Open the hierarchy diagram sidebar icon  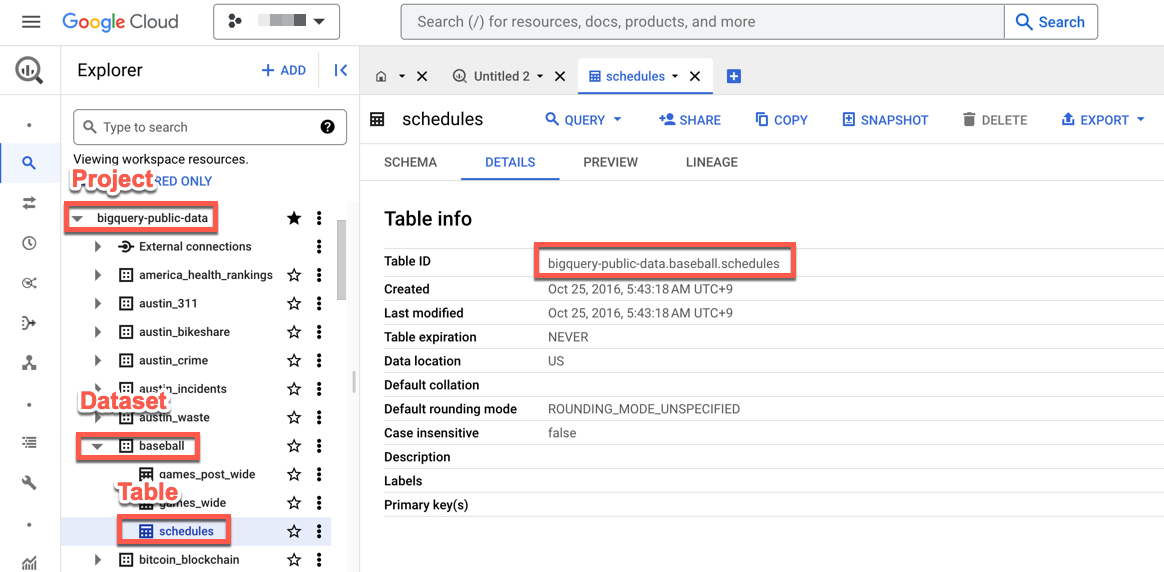coord(30,363)
